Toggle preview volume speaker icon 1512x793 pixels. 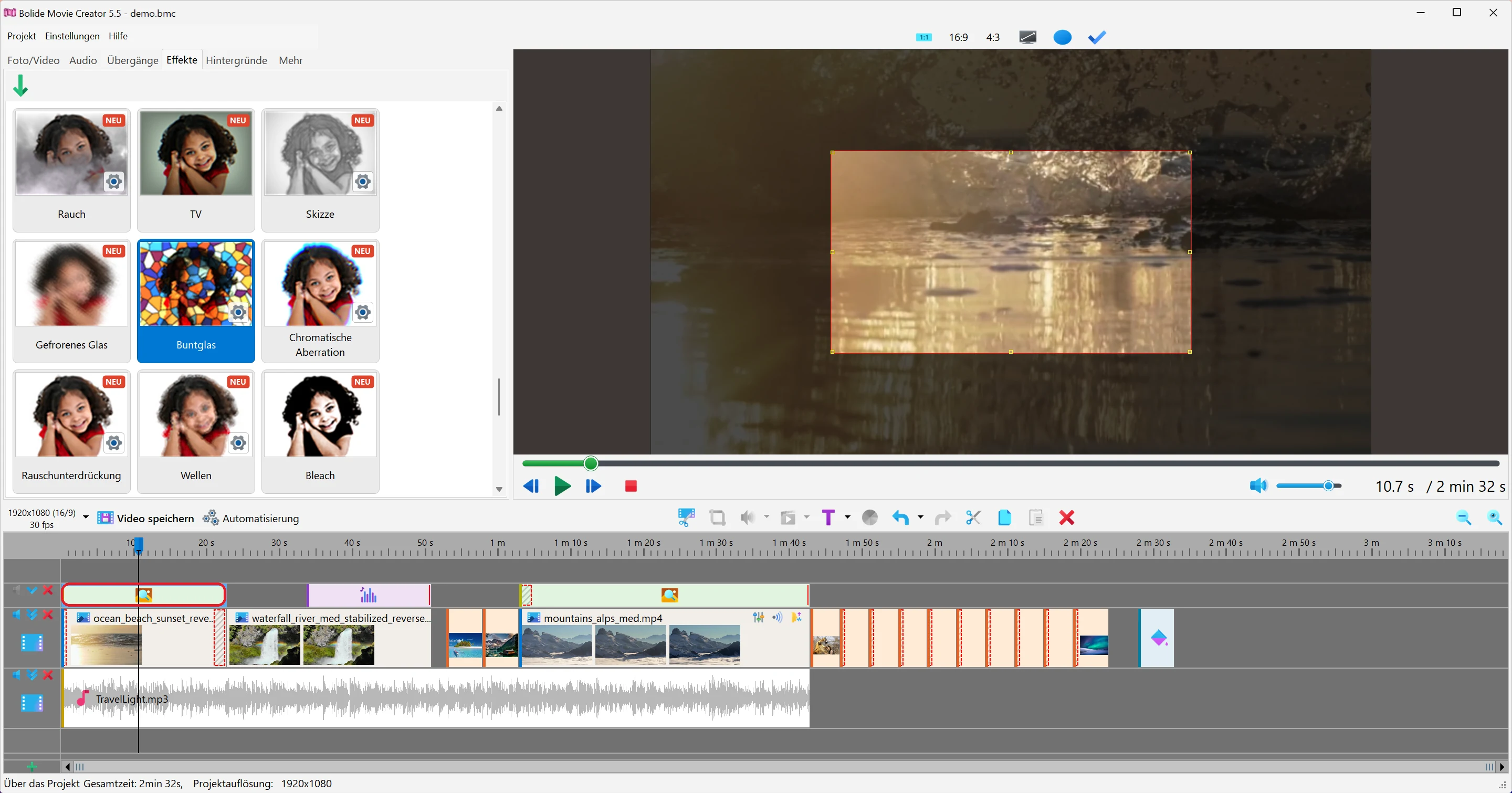(1258, 485)
